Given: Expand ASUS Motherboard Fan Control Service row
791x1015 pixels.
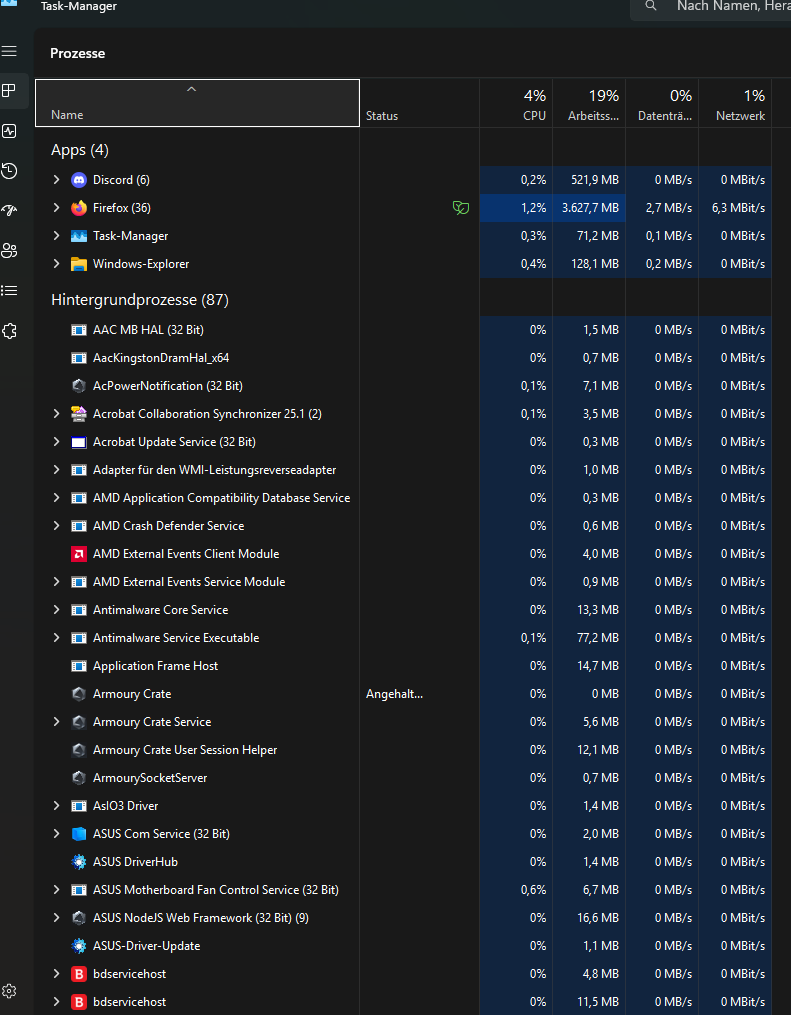Looking at the screenshot, I should click(x=56, y=889).
